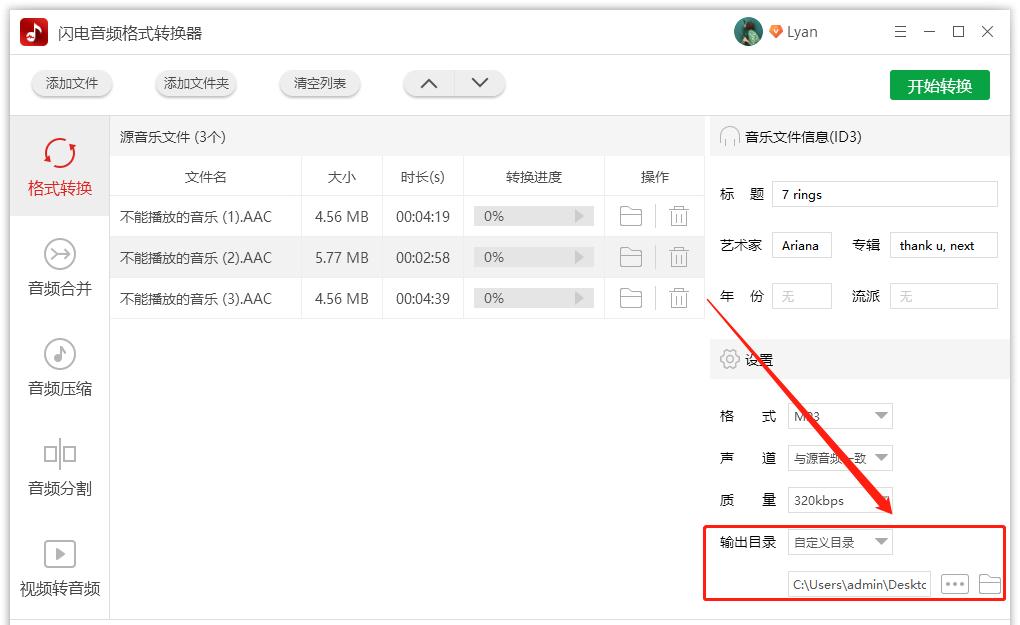This screenshot has width=1020, height=625.
Task: Expand the 质量 (quality) 320kbps dropdown
Action: (840, 500)
